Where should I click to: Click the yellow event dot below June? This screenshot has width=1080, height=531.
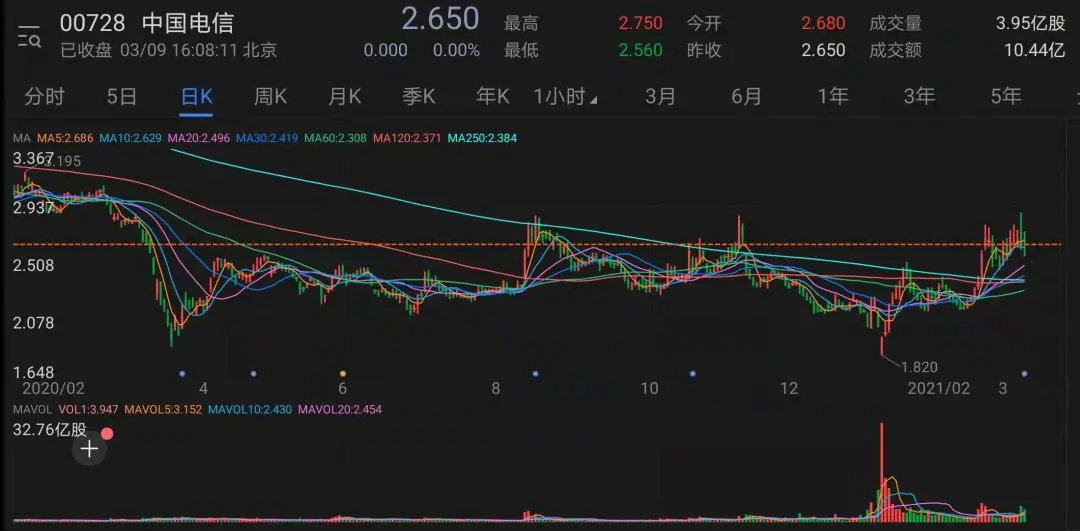[x=342, y=374]
